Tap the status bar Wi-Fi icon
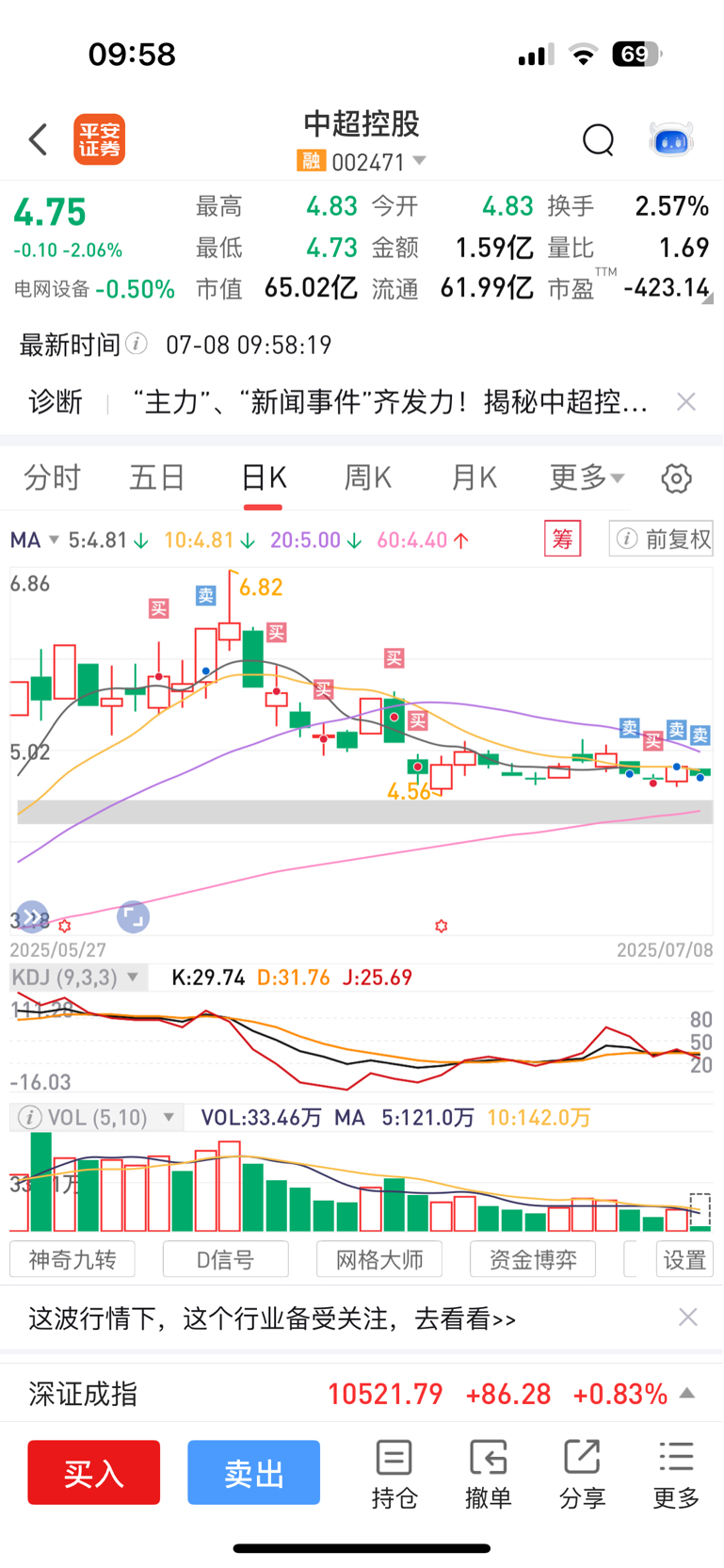Image resolution: width=724 pixels, height=1568 pixels. [584, 55]
